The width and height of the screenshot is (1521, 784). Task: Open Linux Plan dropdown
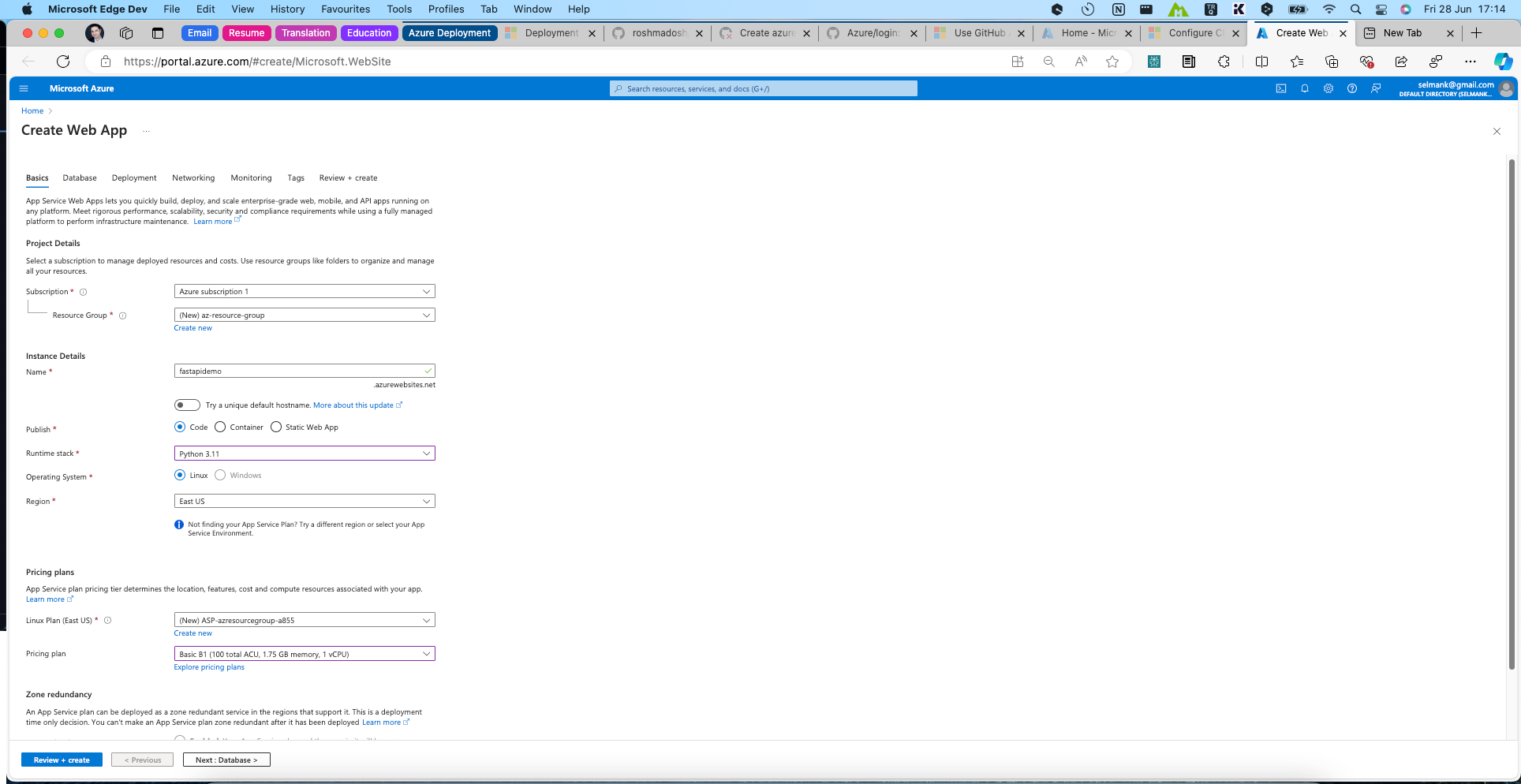click(x=305, y=620)
